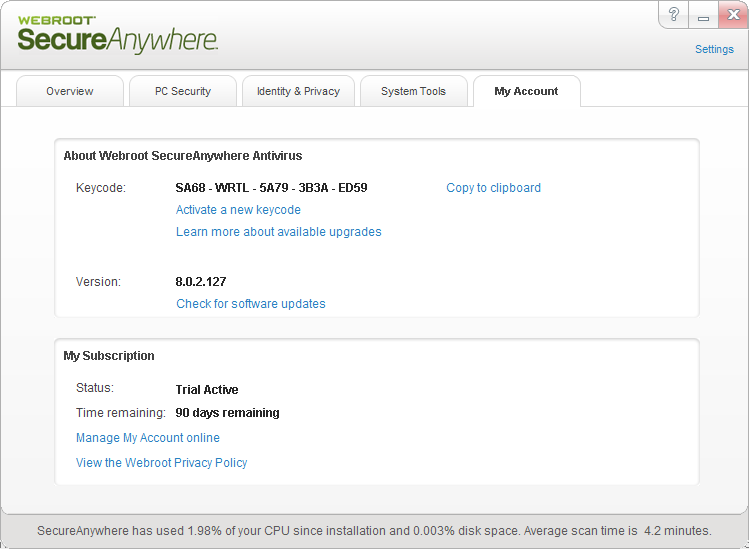The width and height of the screenshot is (749, 549).
Task: Open help with the question mark icon
Action: tap(674, 14)
